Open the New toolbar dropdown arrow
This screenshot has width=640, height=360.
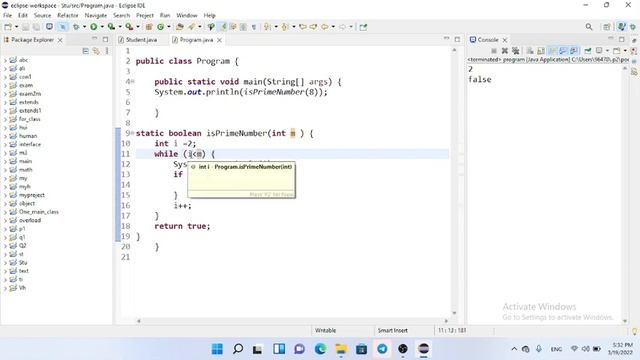[16, 27]
